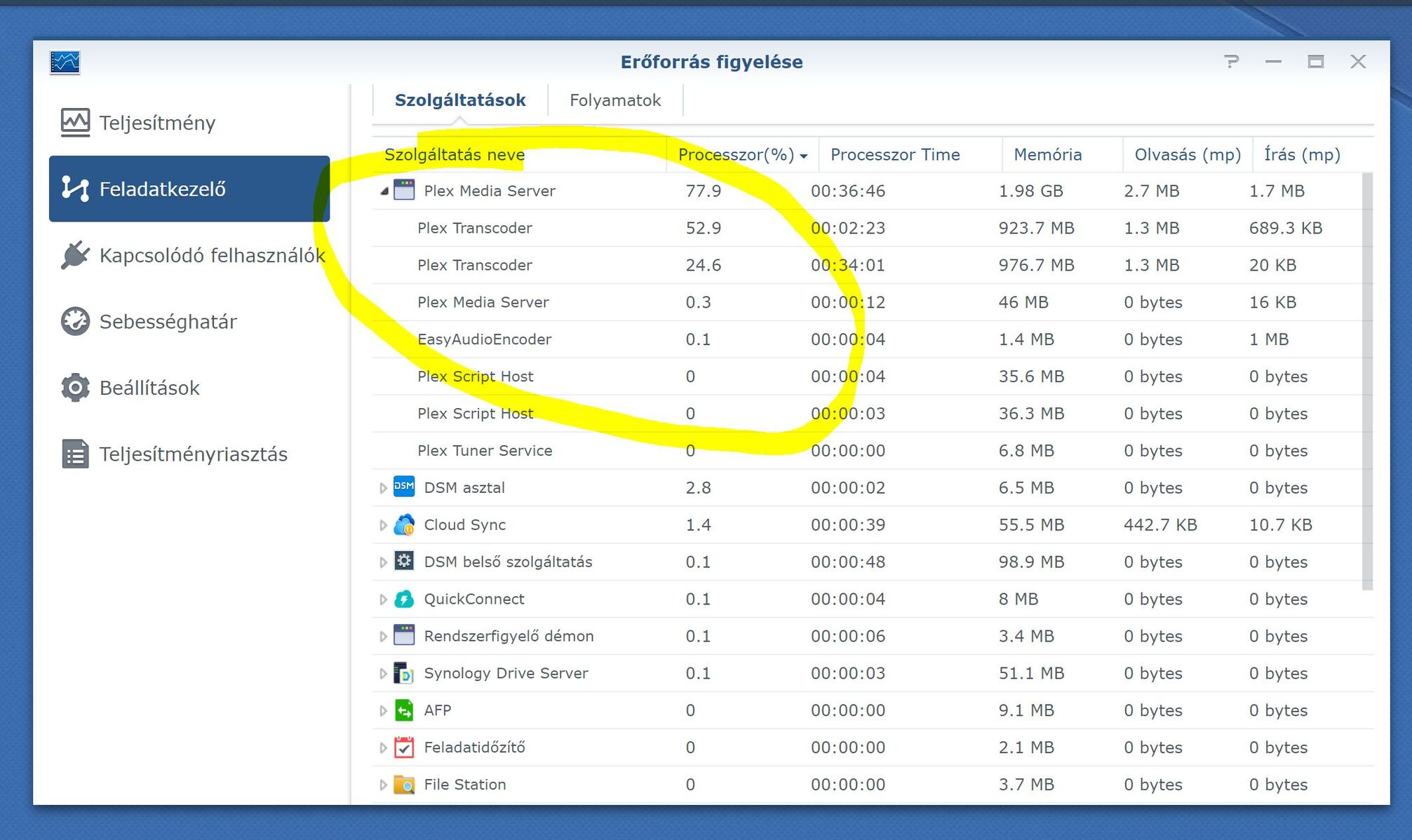The width and height of the screenshot is (1412, 840).
Task: Click the Teljesítményriasztás list icon
Action: tap(75, 454)
